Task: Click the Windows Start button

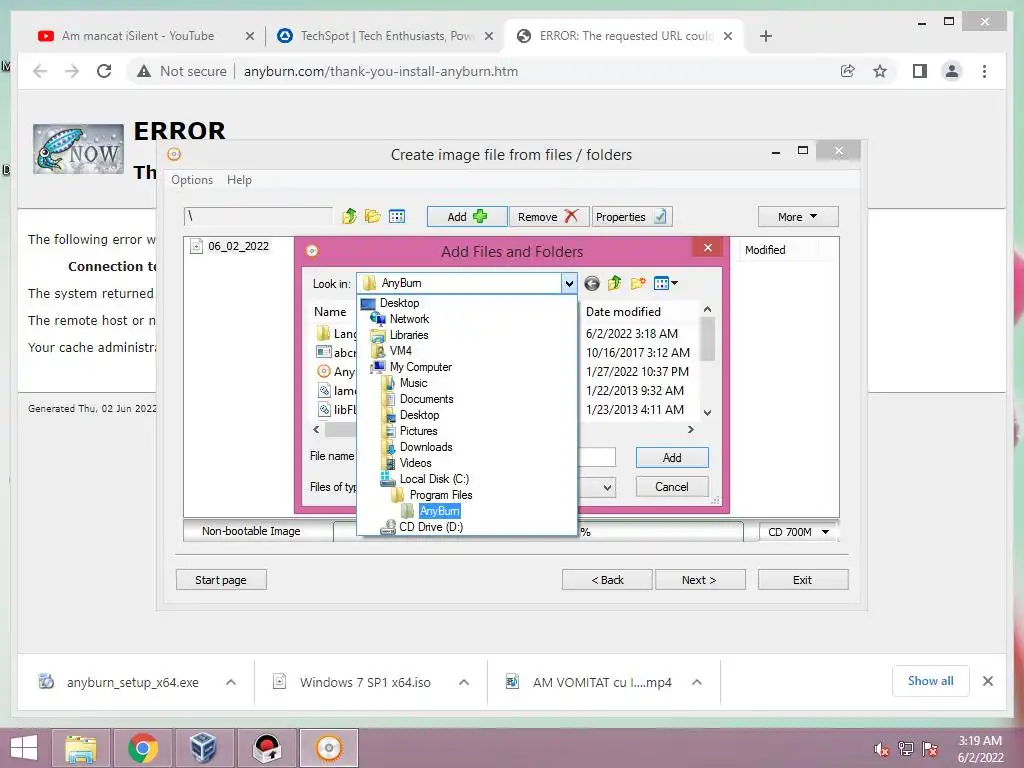Action: pyautogui.click(x=25, y=748)
